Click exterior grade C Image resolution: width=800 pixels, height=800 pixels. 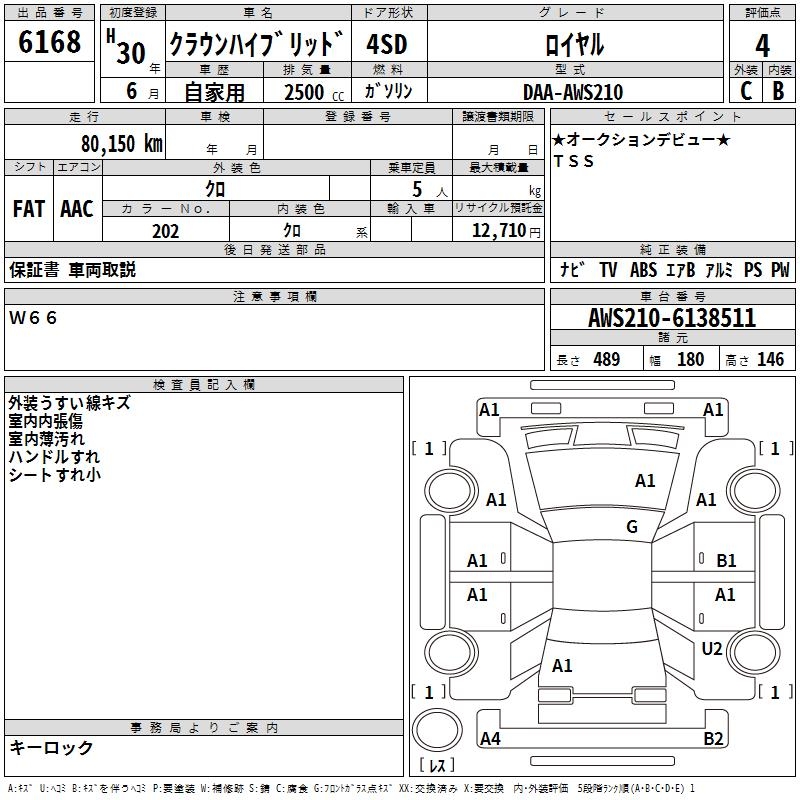pos(746,91)
